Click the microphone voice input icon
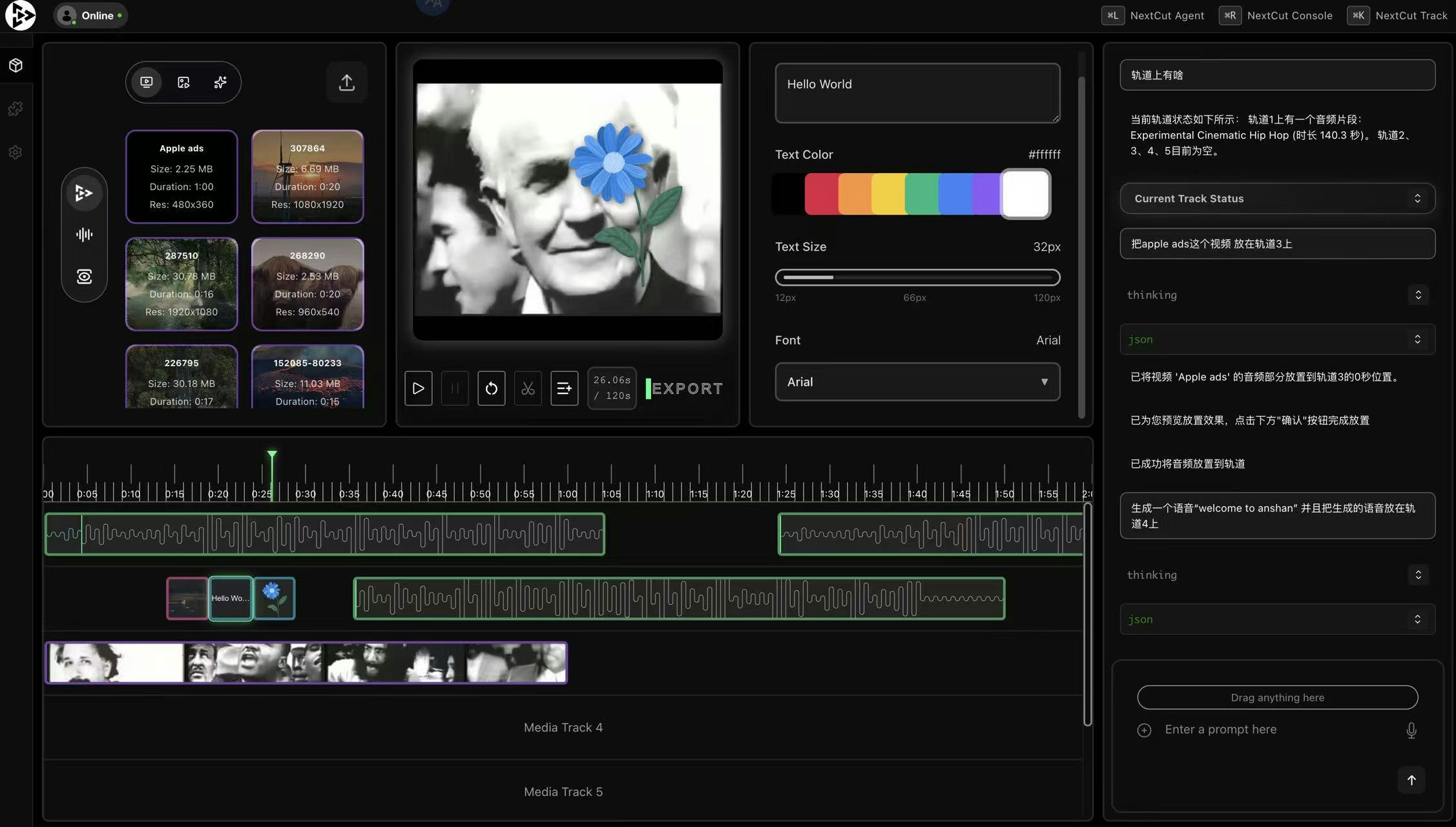The image size is (1456, 827). 1411,730
